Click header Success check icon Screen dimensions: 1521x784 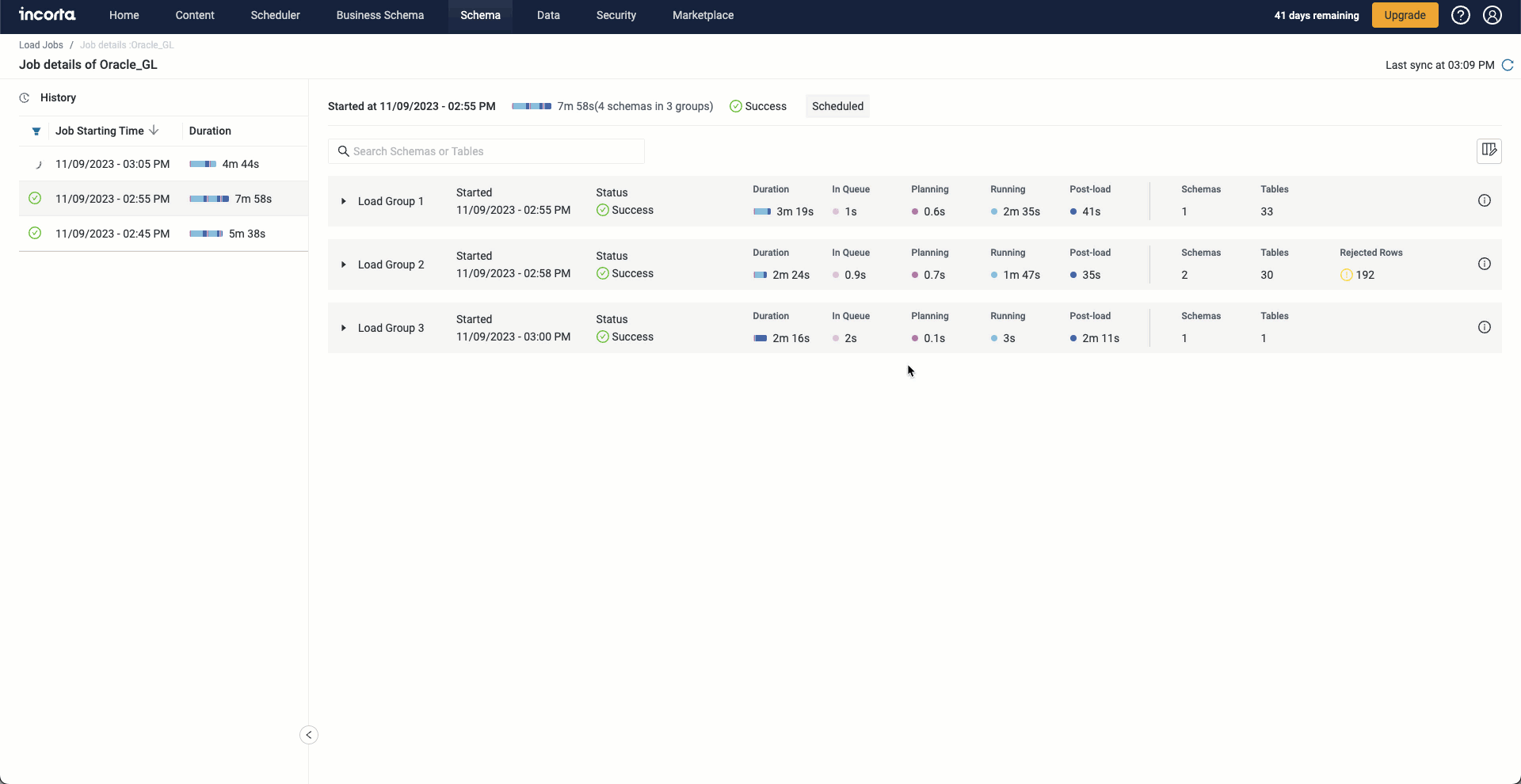[x=736, y=106]
